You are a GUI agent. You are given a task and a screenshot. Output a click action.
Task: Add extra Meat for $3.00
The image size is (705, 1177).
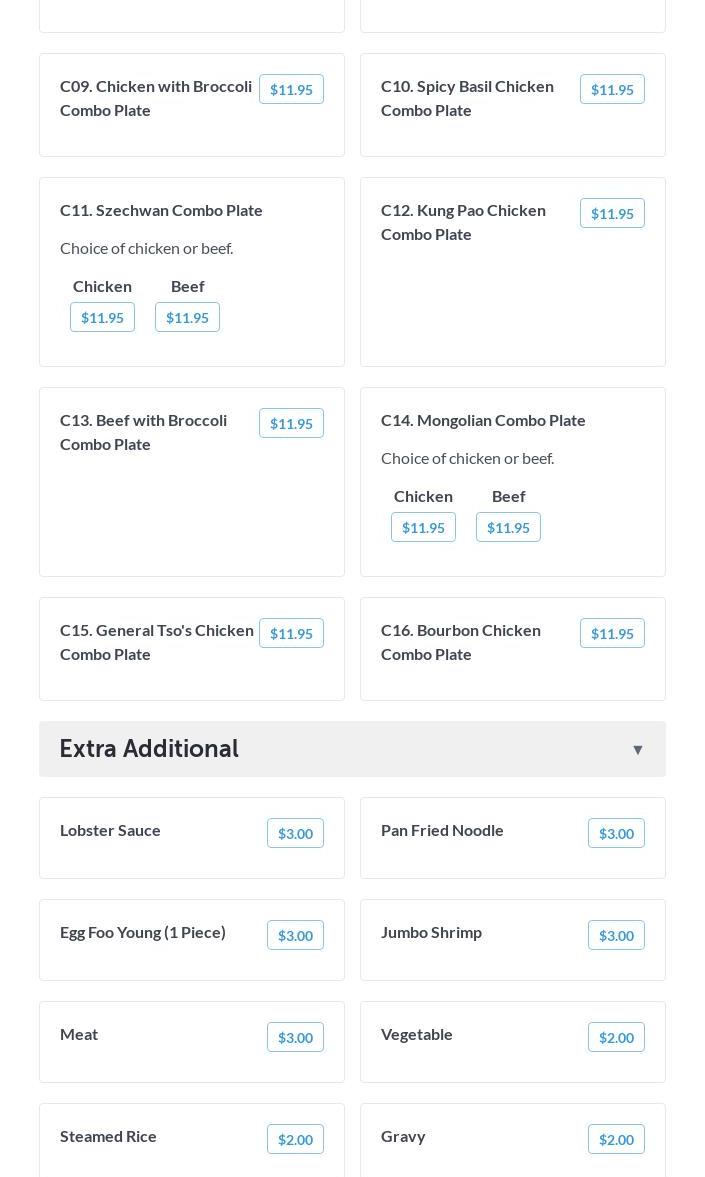(295, 1037)
